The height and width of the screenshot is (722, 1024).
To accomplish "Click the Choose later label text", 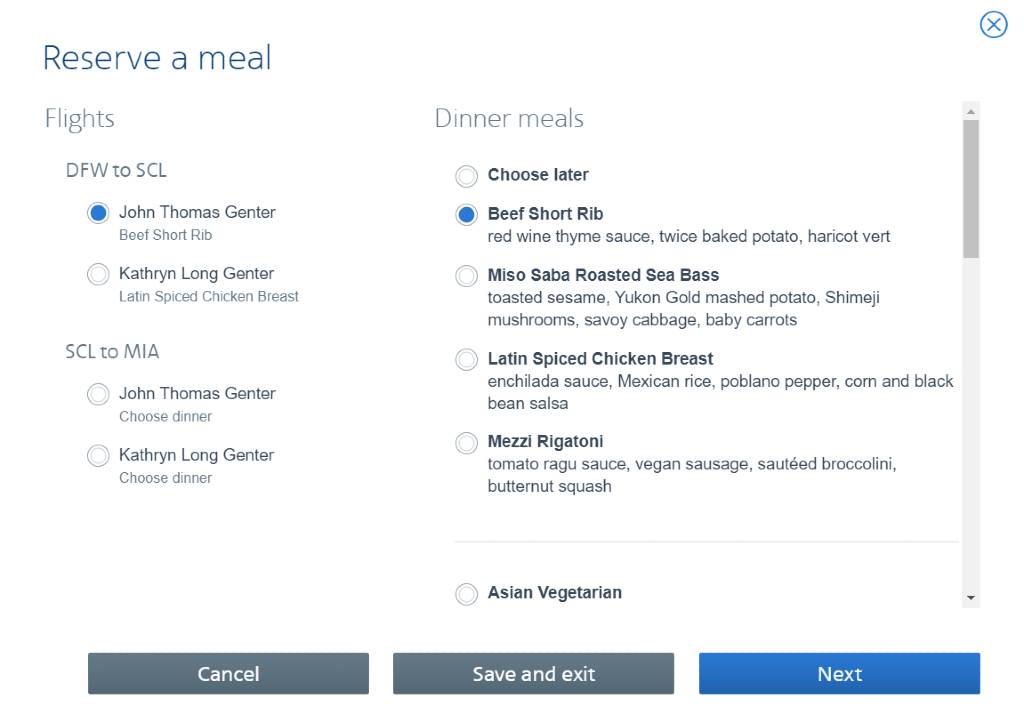I will (537, 175).
